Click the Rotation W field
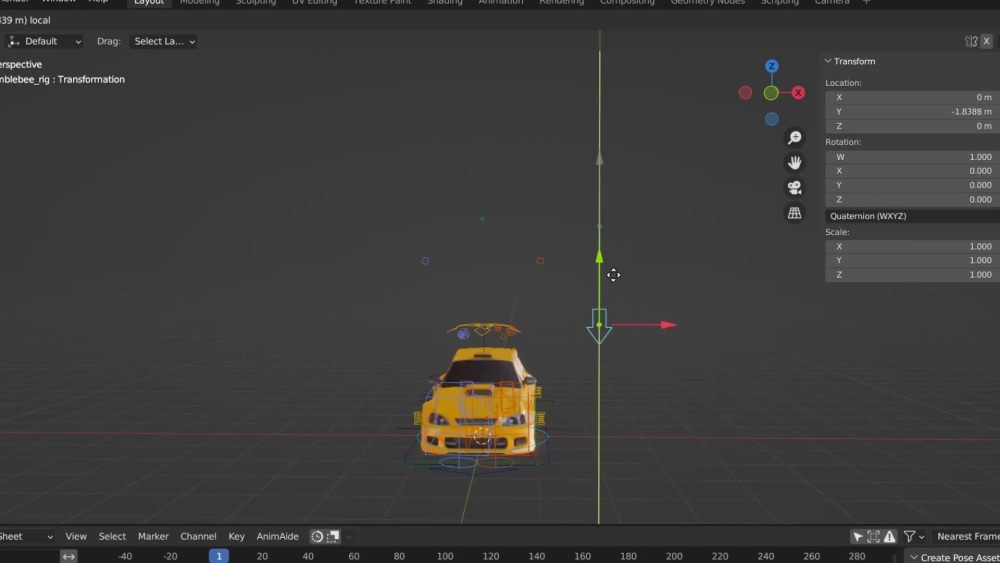1000x563 pixels. pyautogui.click(x=913, y=157)
